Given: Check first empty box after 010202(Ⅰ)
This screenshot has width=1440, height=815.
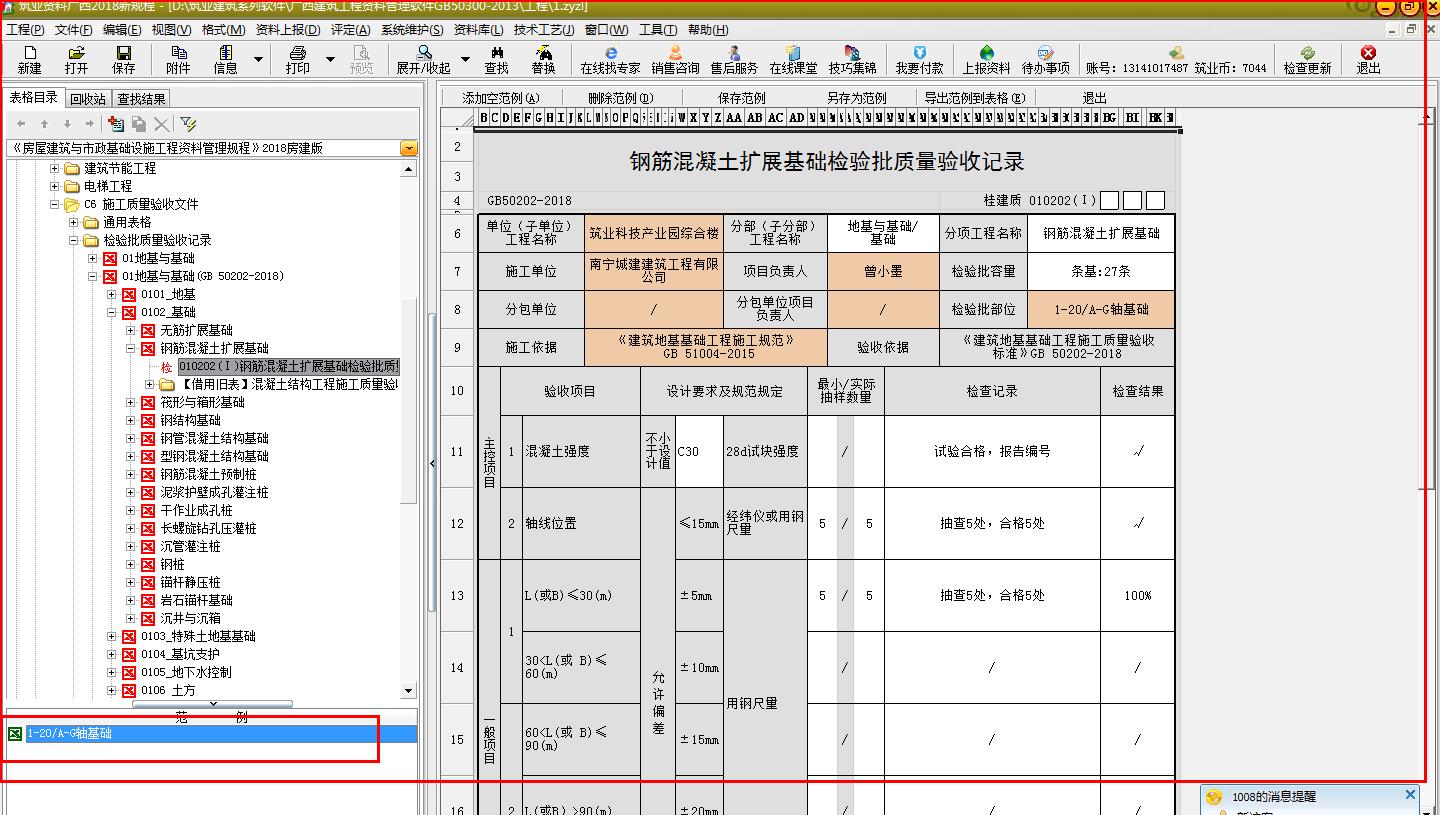Looking at the screenshot, I should point(1109,201).
